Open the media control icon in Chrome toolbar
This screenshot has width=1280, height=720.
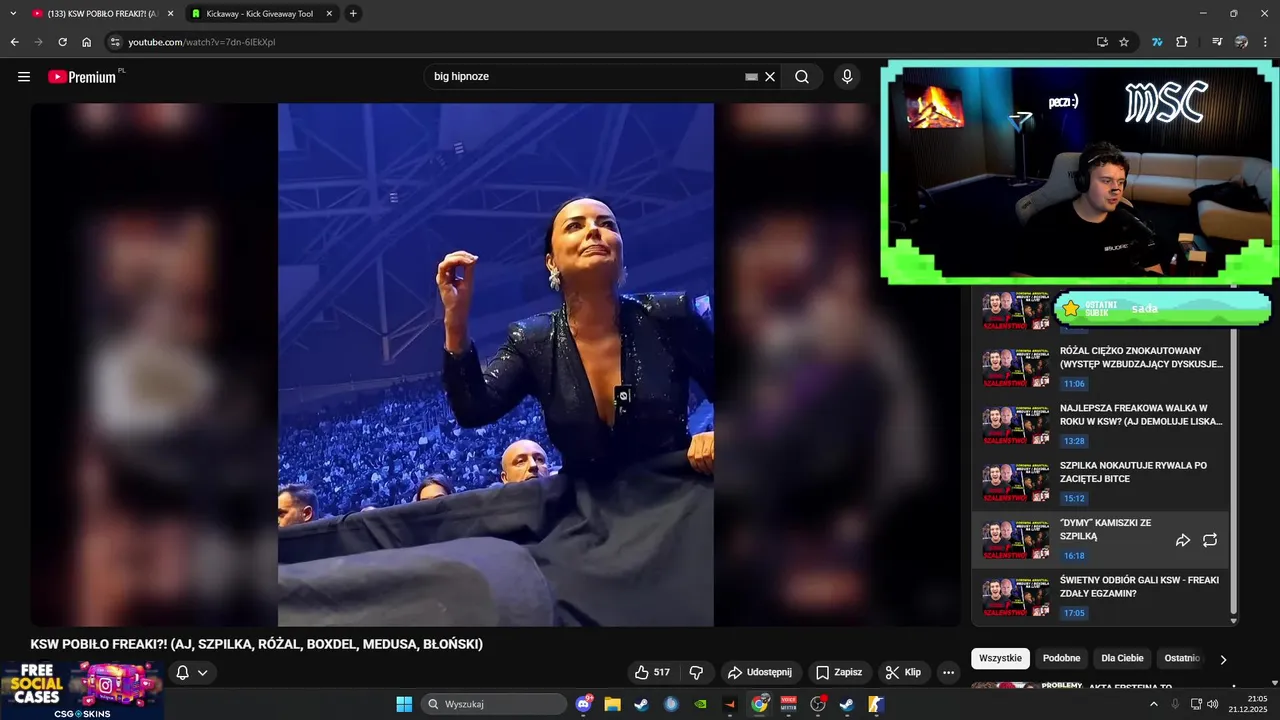click(1217, 42)
